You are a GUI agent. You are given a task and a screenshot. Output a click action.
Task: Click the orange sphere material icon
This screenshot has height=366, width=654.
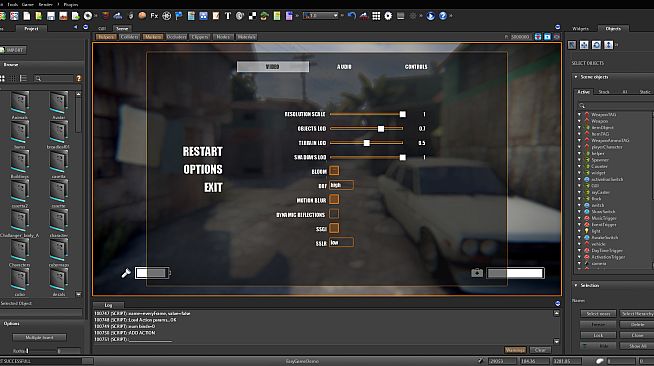[x=142, y=16]
